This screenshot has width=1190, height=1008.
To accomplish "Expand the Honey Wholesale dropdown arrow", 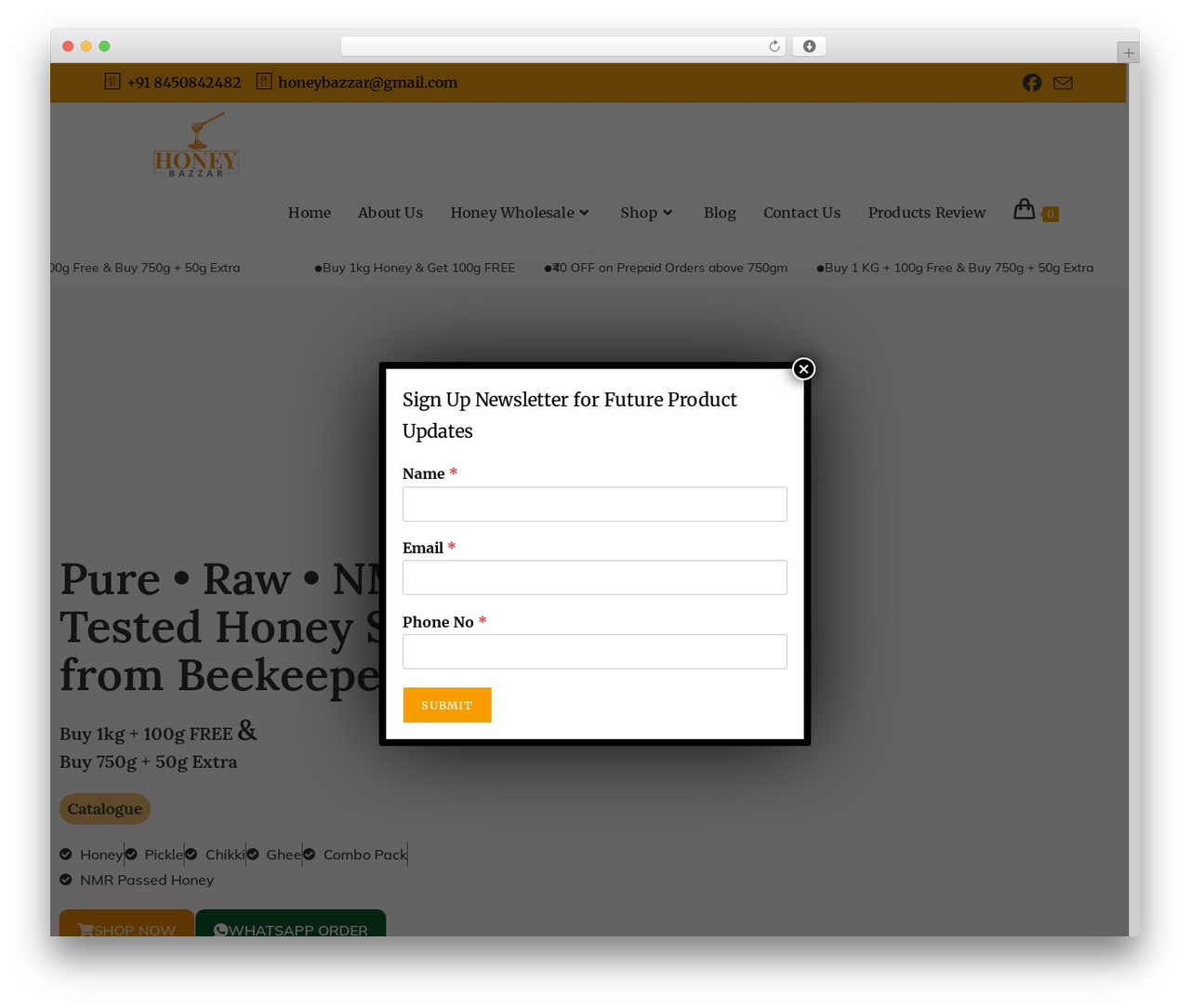I will coord(584,213).
